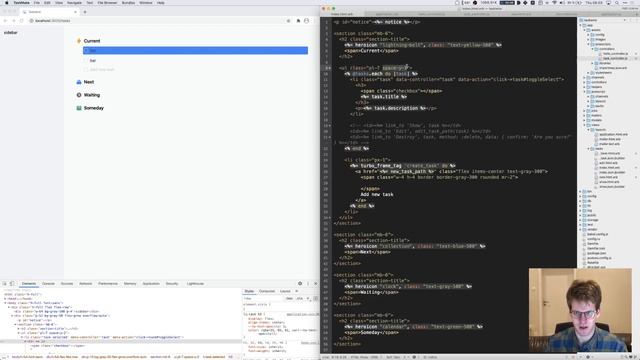
Task: Click the section.mb-6 breadcrumb in DevTools
Action: pyautogui.click(x=160, y=357)
